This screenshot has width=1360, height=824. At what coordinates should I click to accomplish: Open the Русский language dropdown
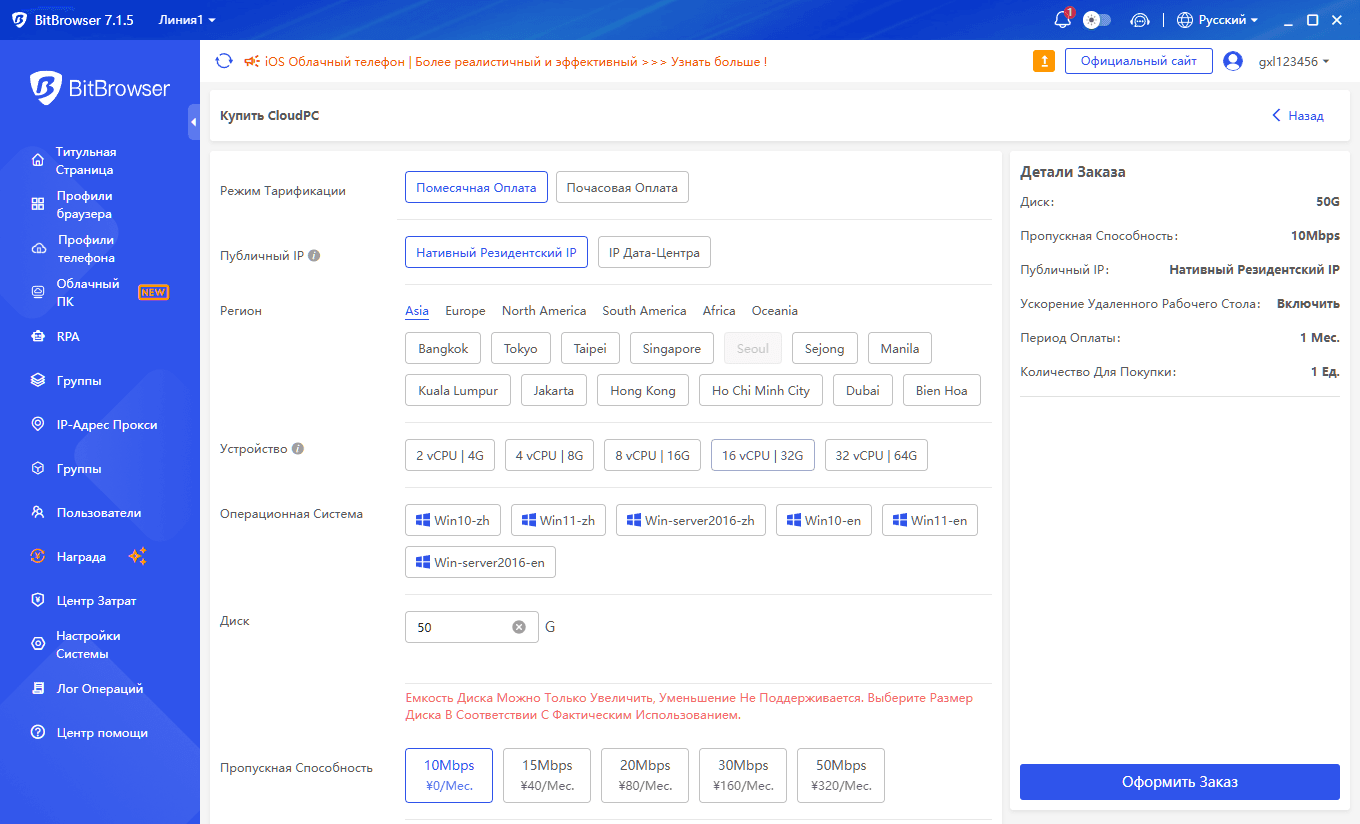point(1217,20)
